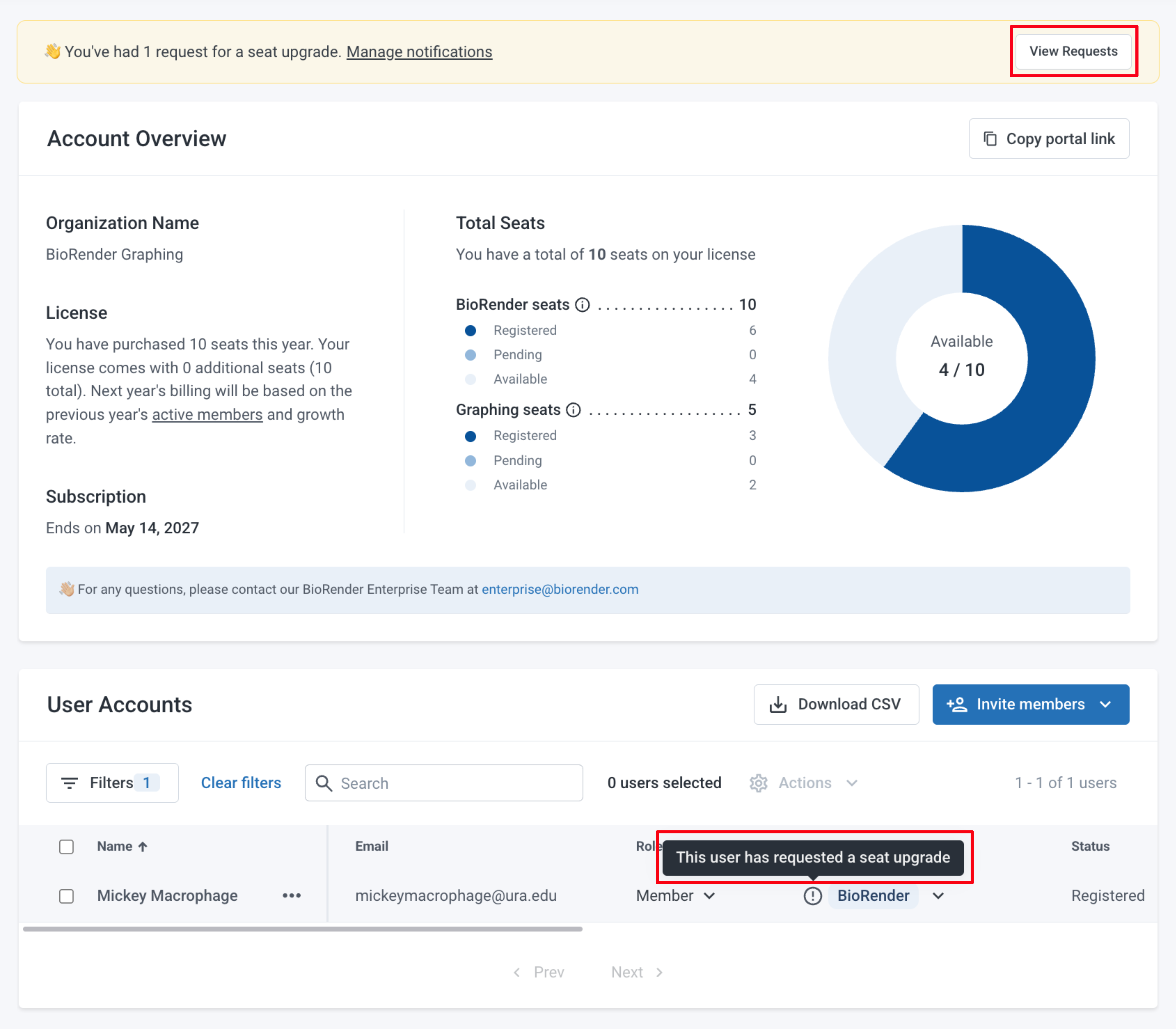The width and height of the screenshot is (1176, 1030).
Task: Go to the Prev page
Action: pos(539,972)
